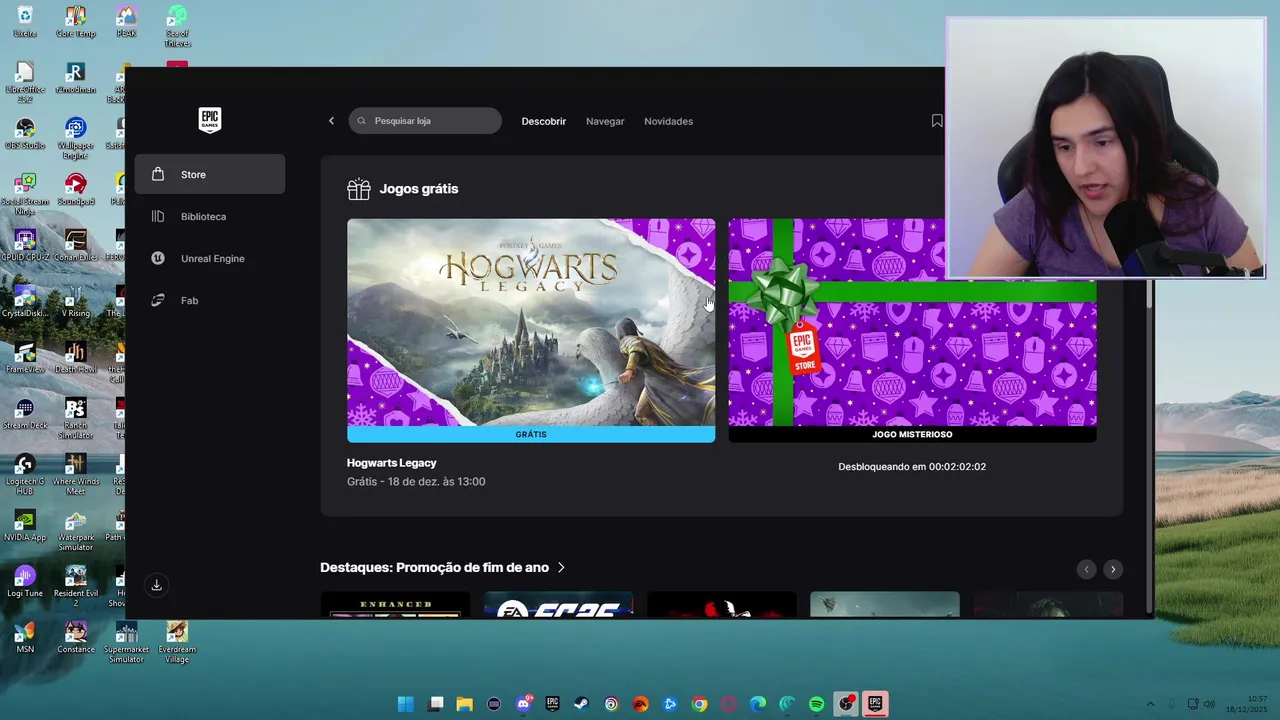Image resolution: width=1280 pixels, height=720 pixels.
Task: Open Microsoft Edge from the taskbar
Action: pyautogui.click(x=758, y=704)
